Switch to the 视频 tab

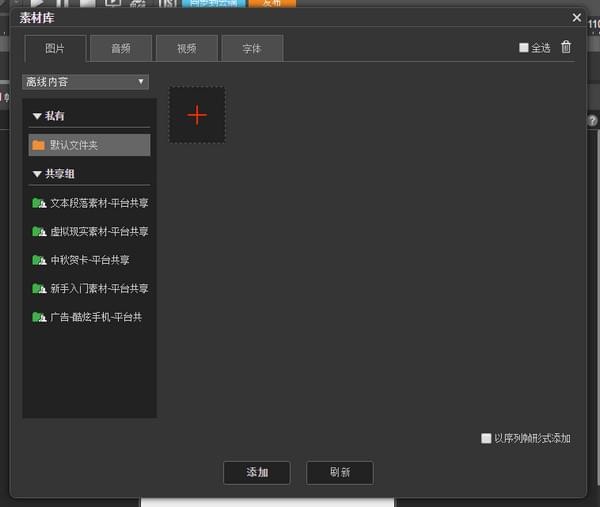coord(186,48)
